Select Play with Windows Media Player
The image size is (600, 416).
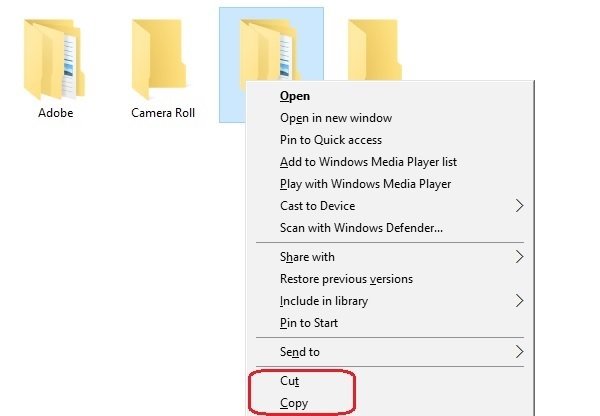pos(366,184)
